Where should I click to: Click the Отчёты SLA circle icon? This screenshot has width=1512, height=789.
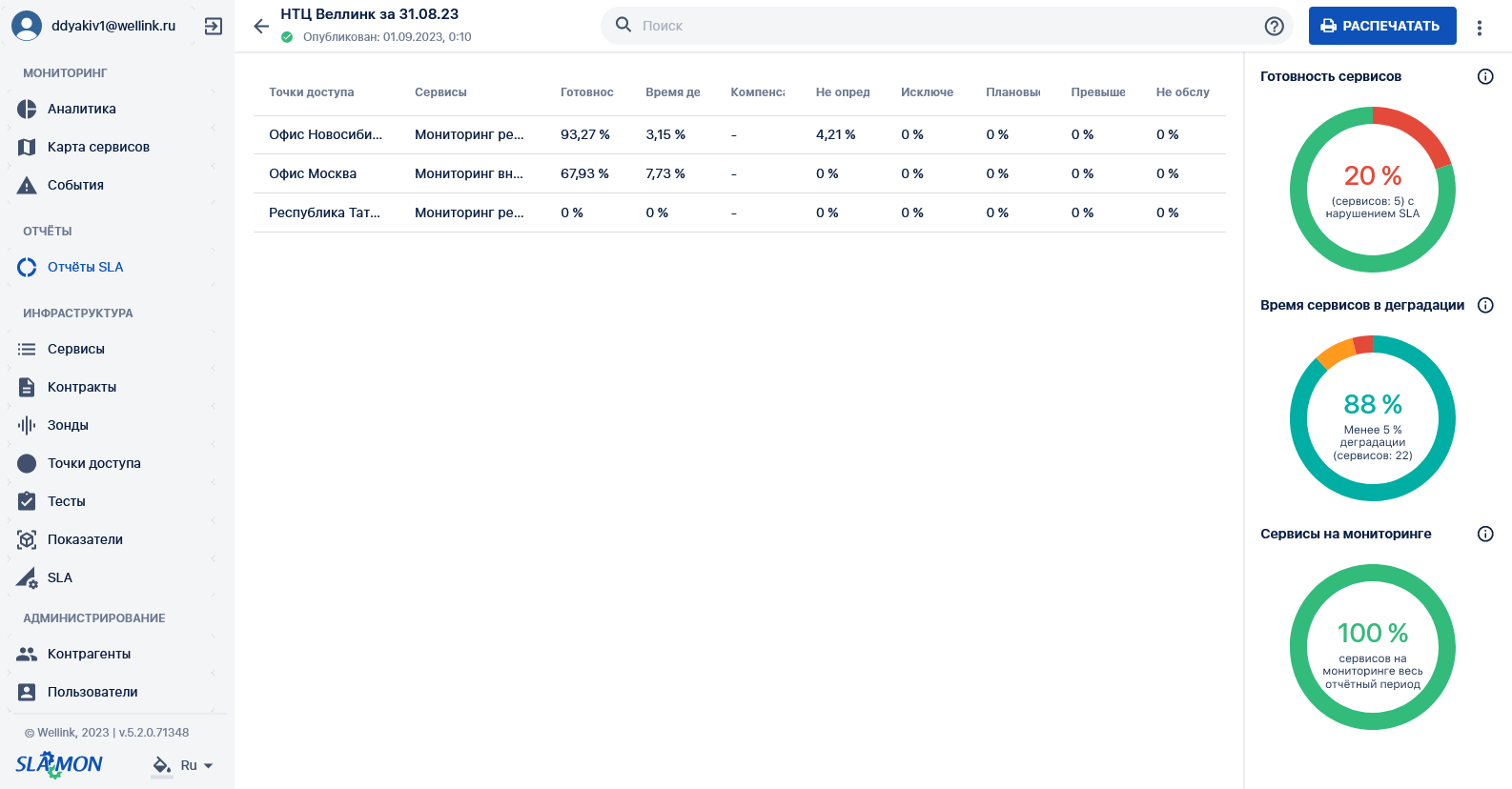(x=27, y=267)
